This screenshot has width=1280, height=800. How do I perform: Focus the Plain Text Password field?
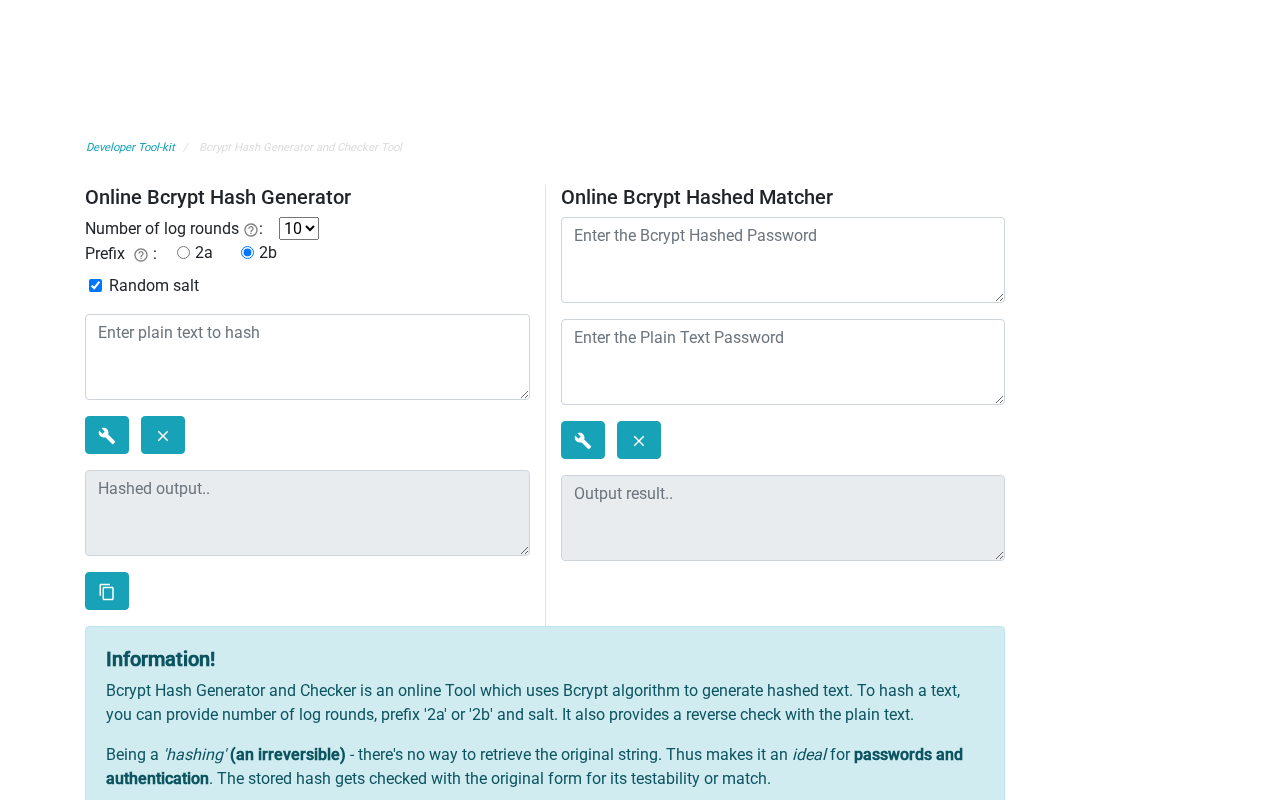(x=782, y=362)
